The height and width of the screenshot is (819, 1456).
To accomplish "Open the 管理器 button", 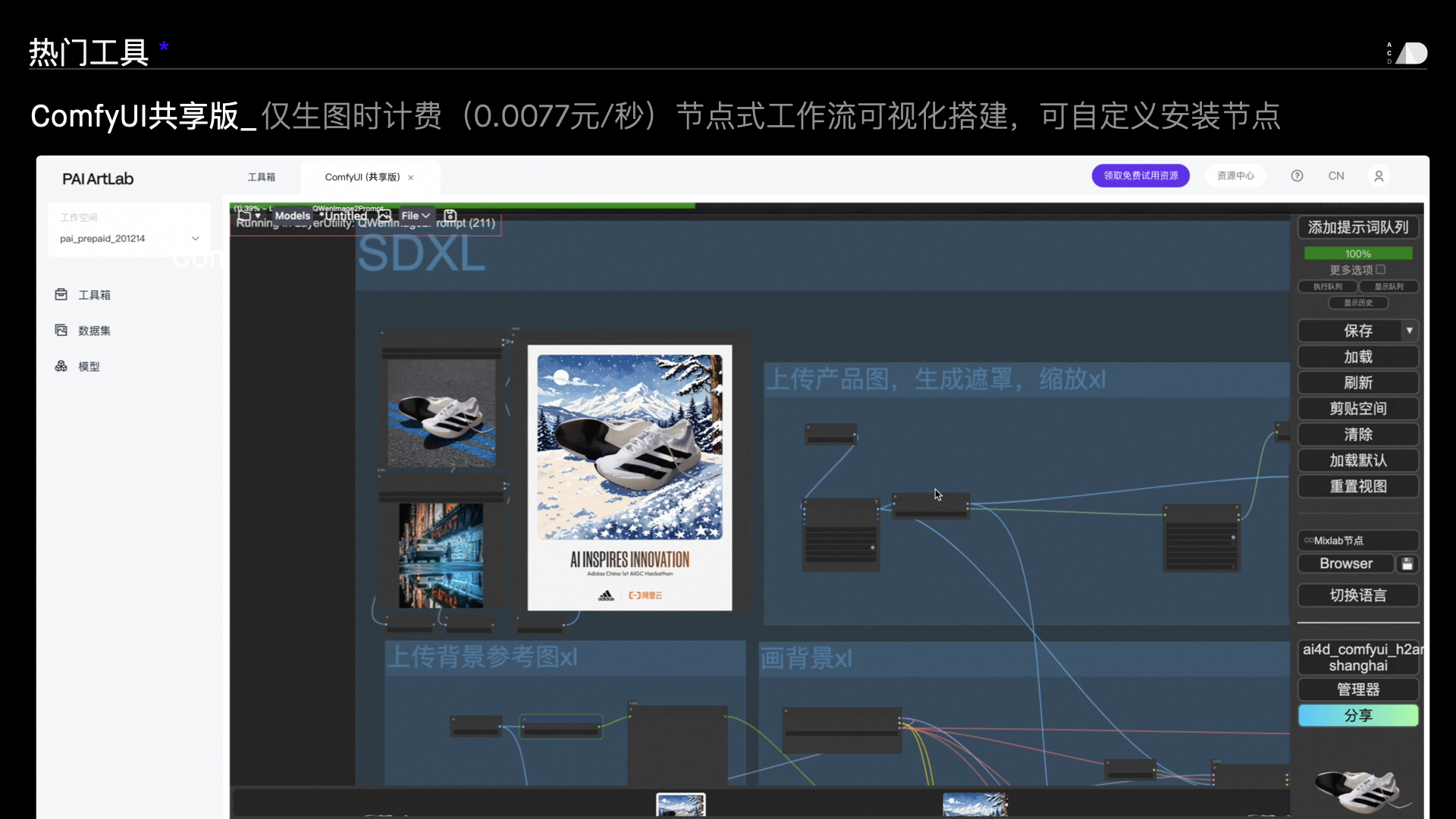I will click(1358, 689).
